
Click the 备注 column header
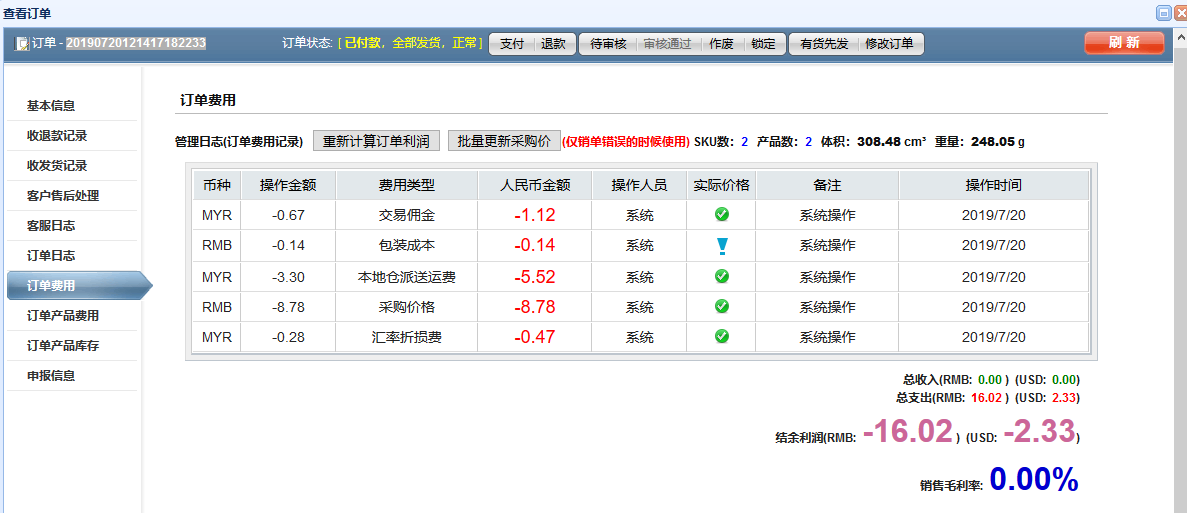pyautogui.click(x=827, y=185)
